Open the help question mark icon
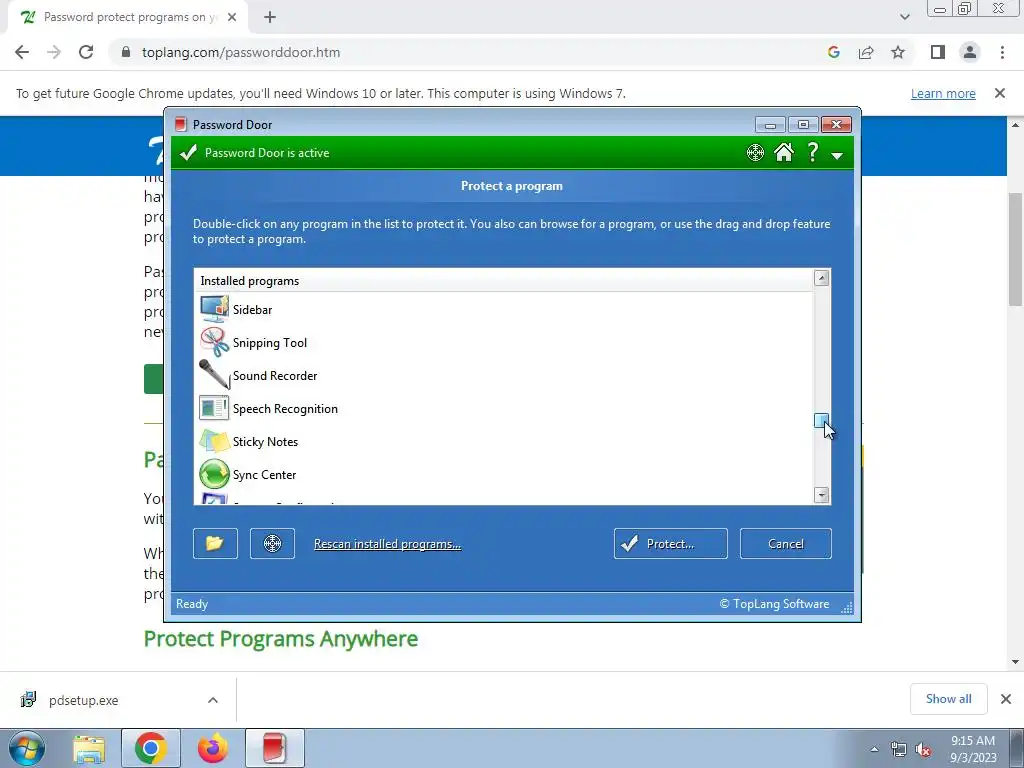Image resolution: width=1024 pixels, height=768 pixels. 812,152
